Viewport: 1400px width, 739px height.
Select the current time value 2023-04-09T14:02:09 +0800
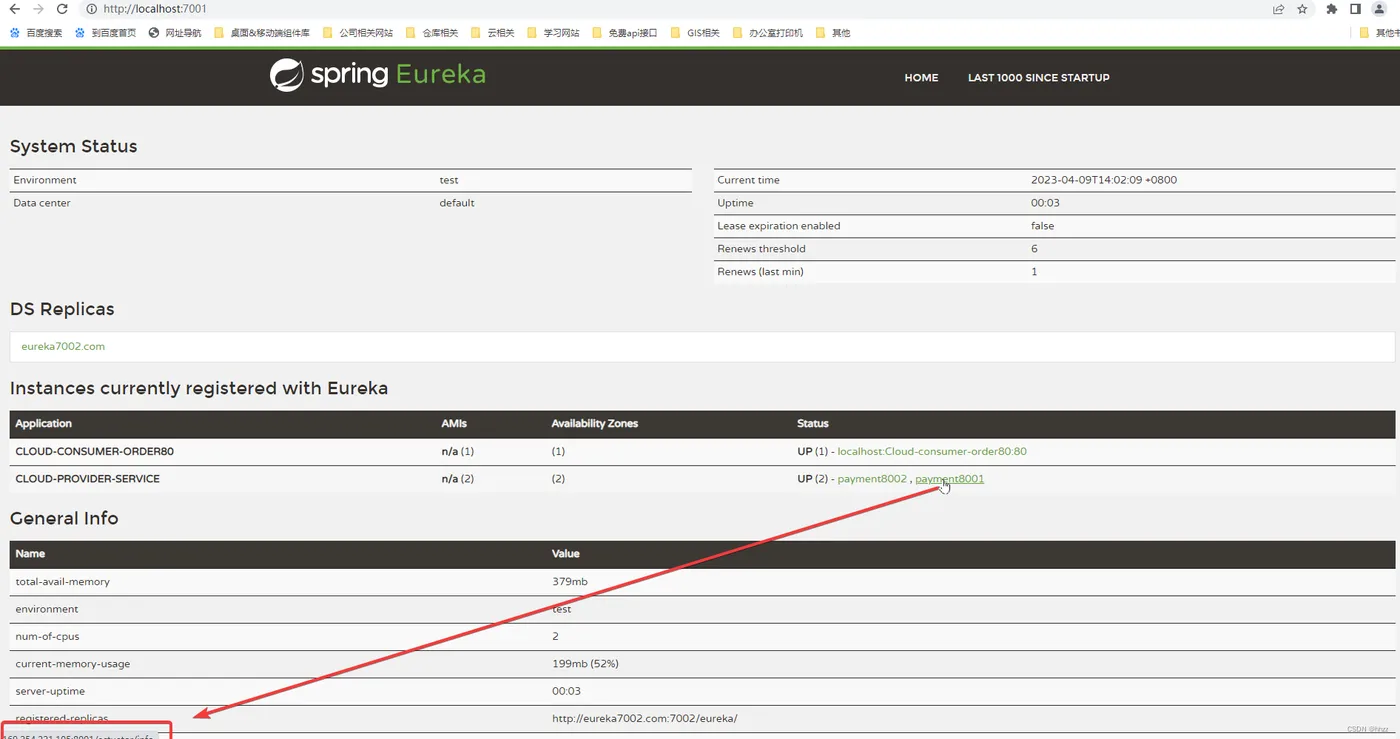tap(1105, 180)
